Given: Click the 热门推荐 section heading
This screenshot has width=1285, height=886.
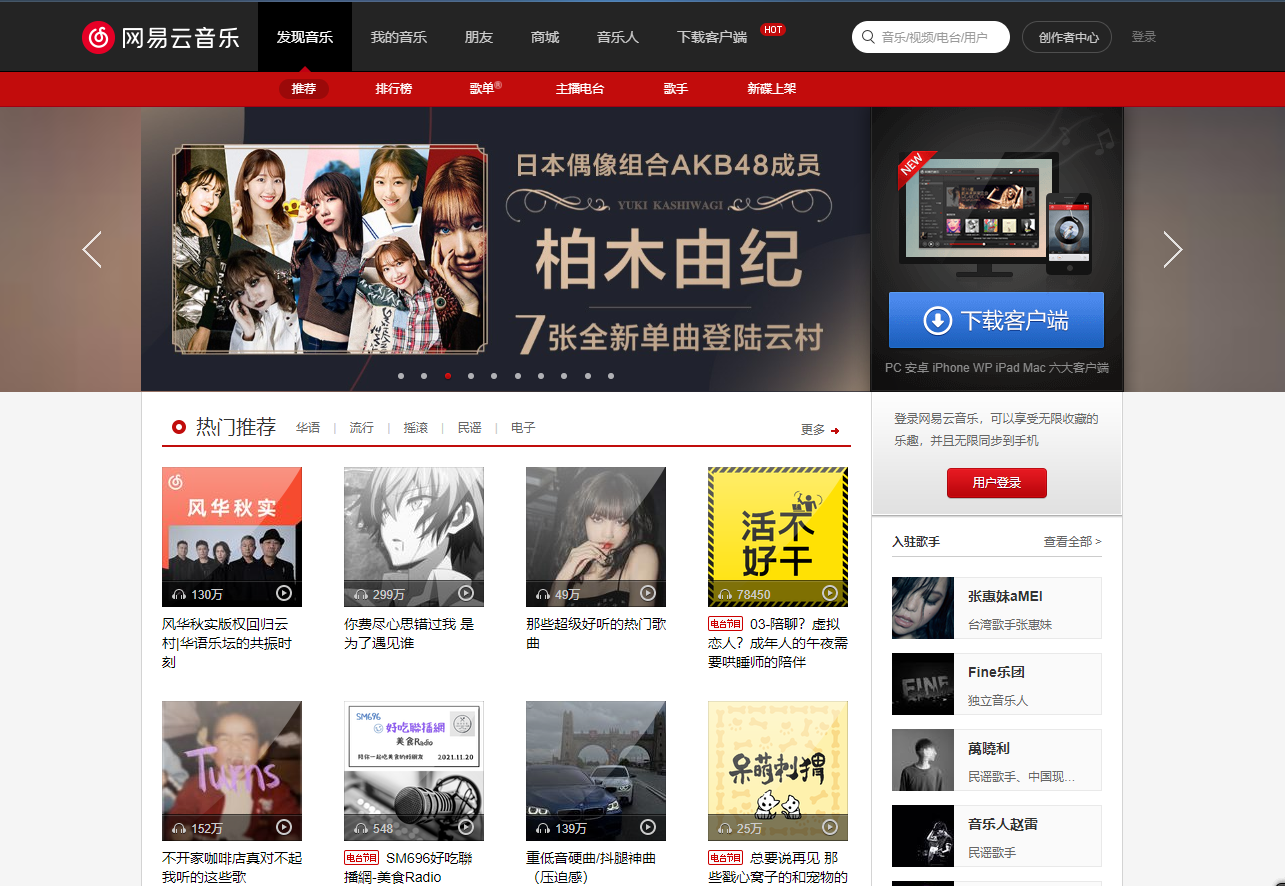Looking at the screenshot, I should point(236,427).
